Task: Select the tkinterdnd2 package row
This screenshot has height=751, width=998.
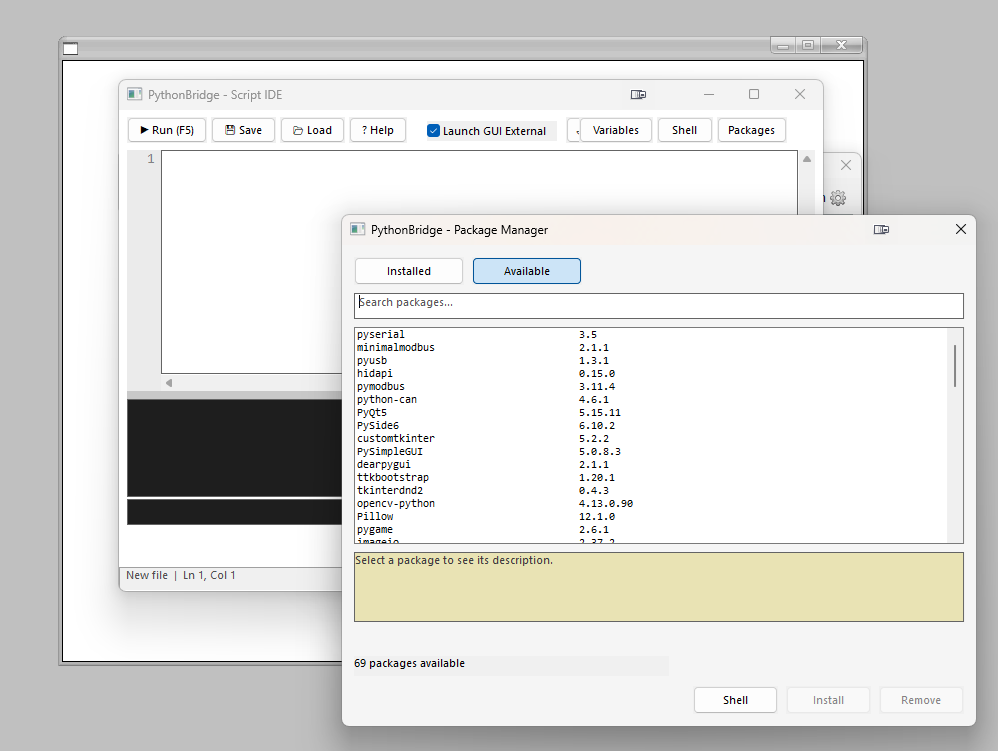Action: [650, 490]
